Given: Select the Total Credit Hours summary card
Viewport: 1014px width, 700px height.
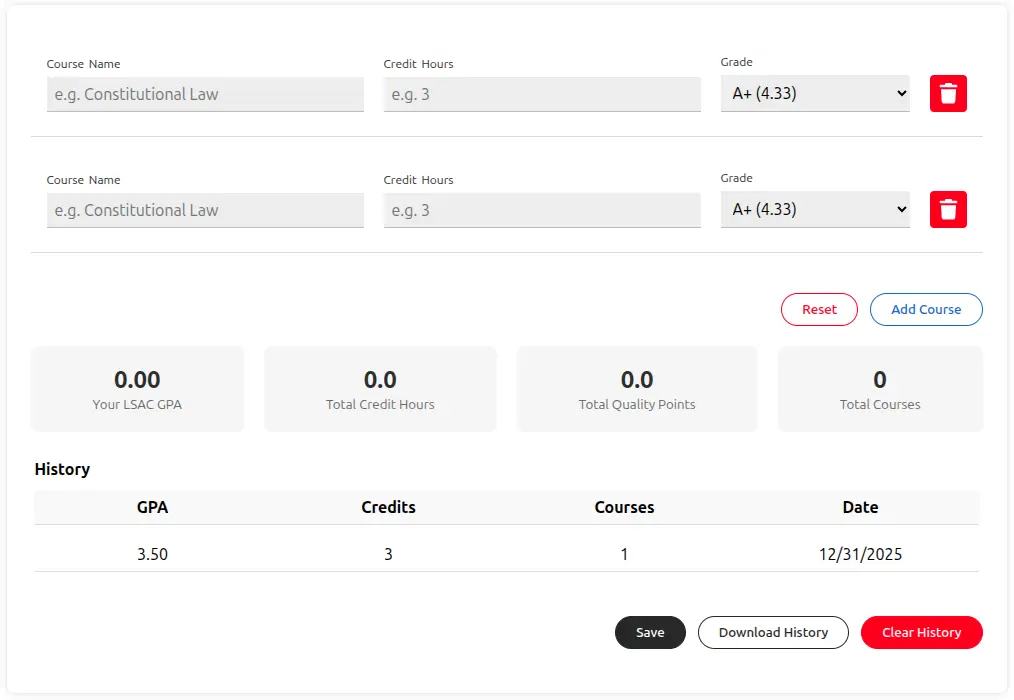Looking at the screenshot, I should click(x=380, y=389).
